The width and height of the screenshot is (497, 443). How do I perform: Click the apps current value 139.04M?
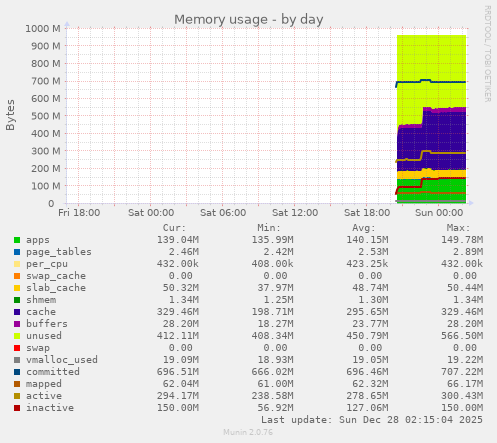178,240
